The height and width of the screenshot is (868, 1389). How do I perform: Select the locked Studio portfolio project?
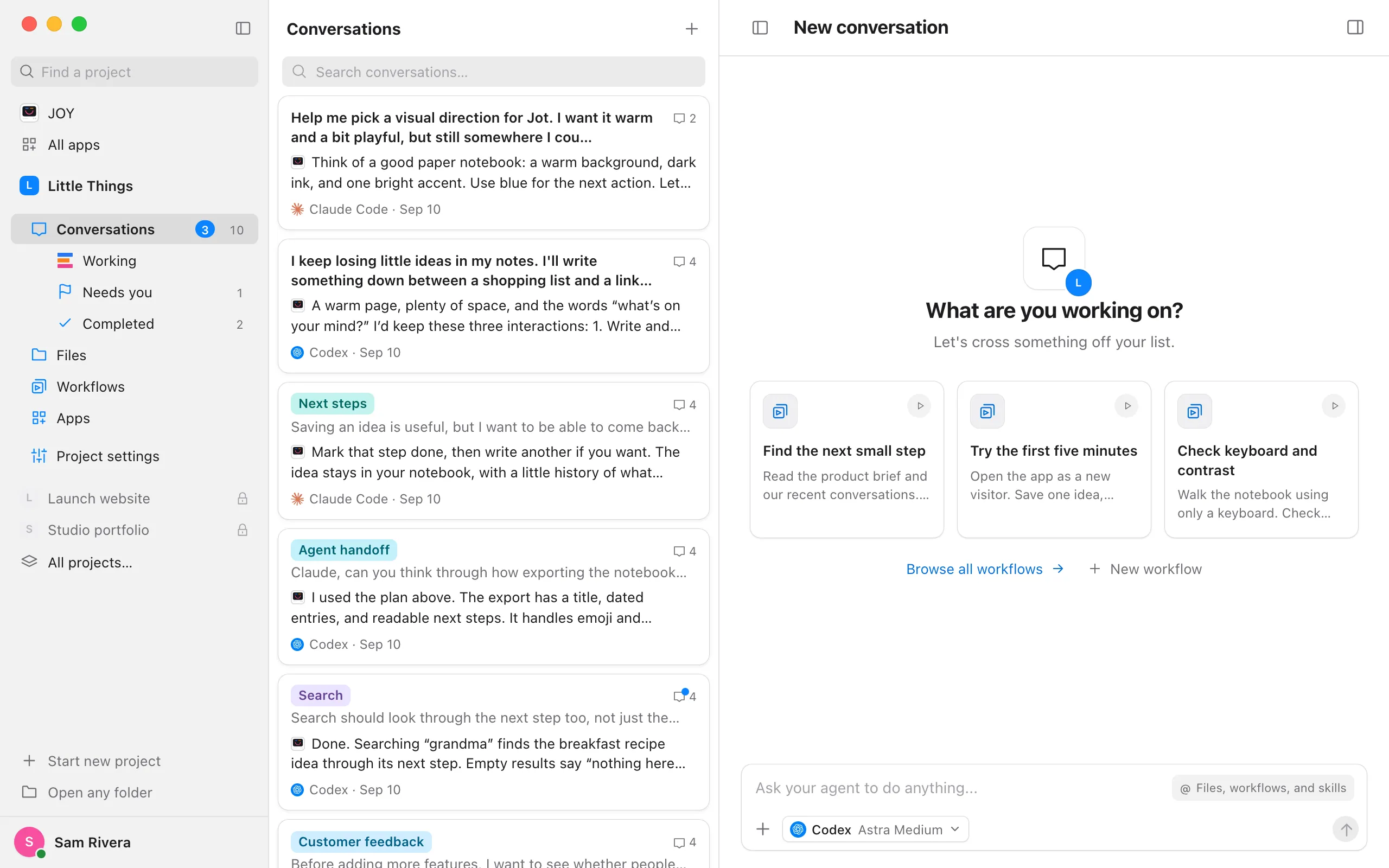[x=135, y=530]
